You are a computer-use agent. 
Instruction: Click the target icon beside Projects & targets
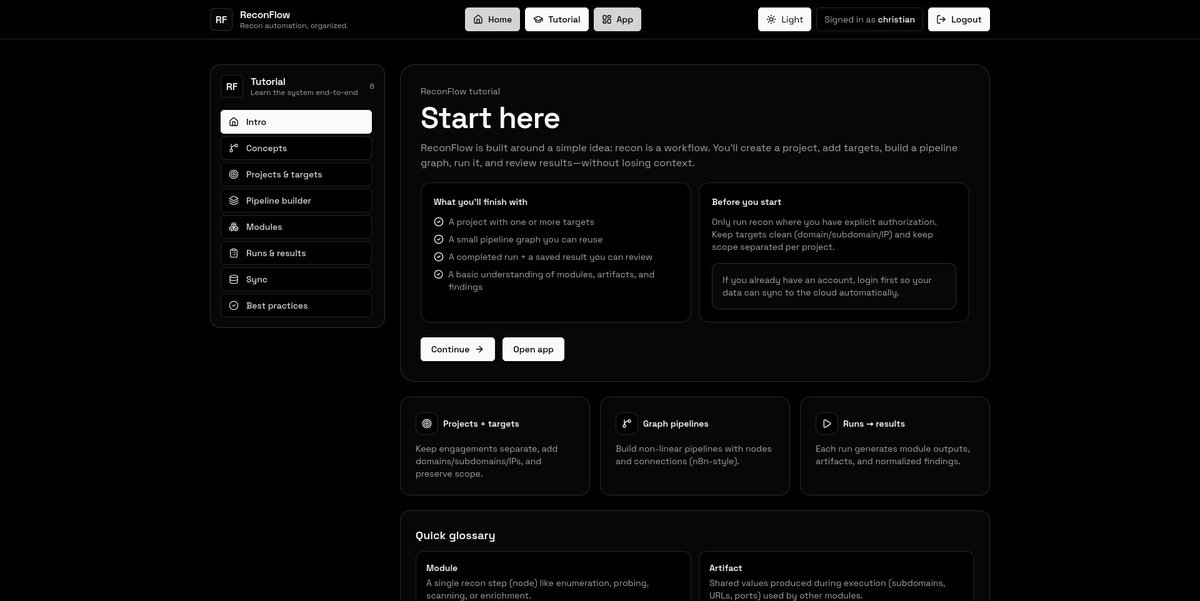point(234,174)
